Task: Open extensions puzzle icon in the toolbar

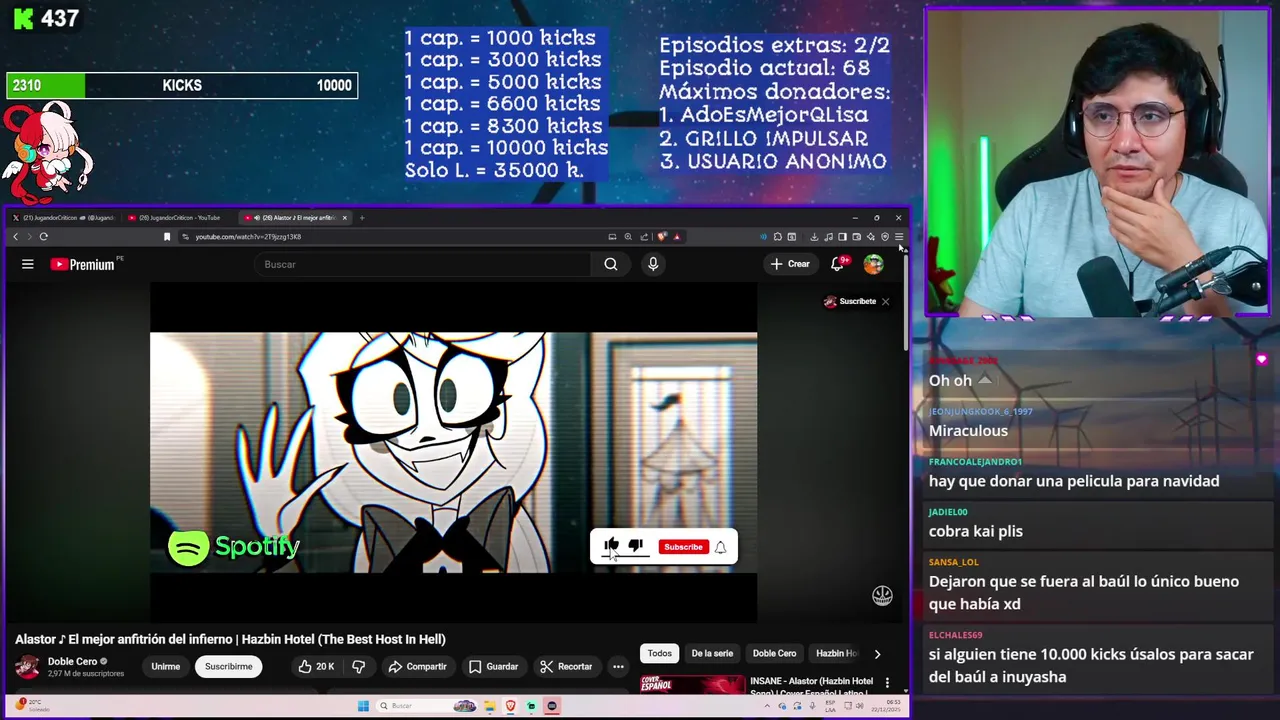Action: pos(777,237)
